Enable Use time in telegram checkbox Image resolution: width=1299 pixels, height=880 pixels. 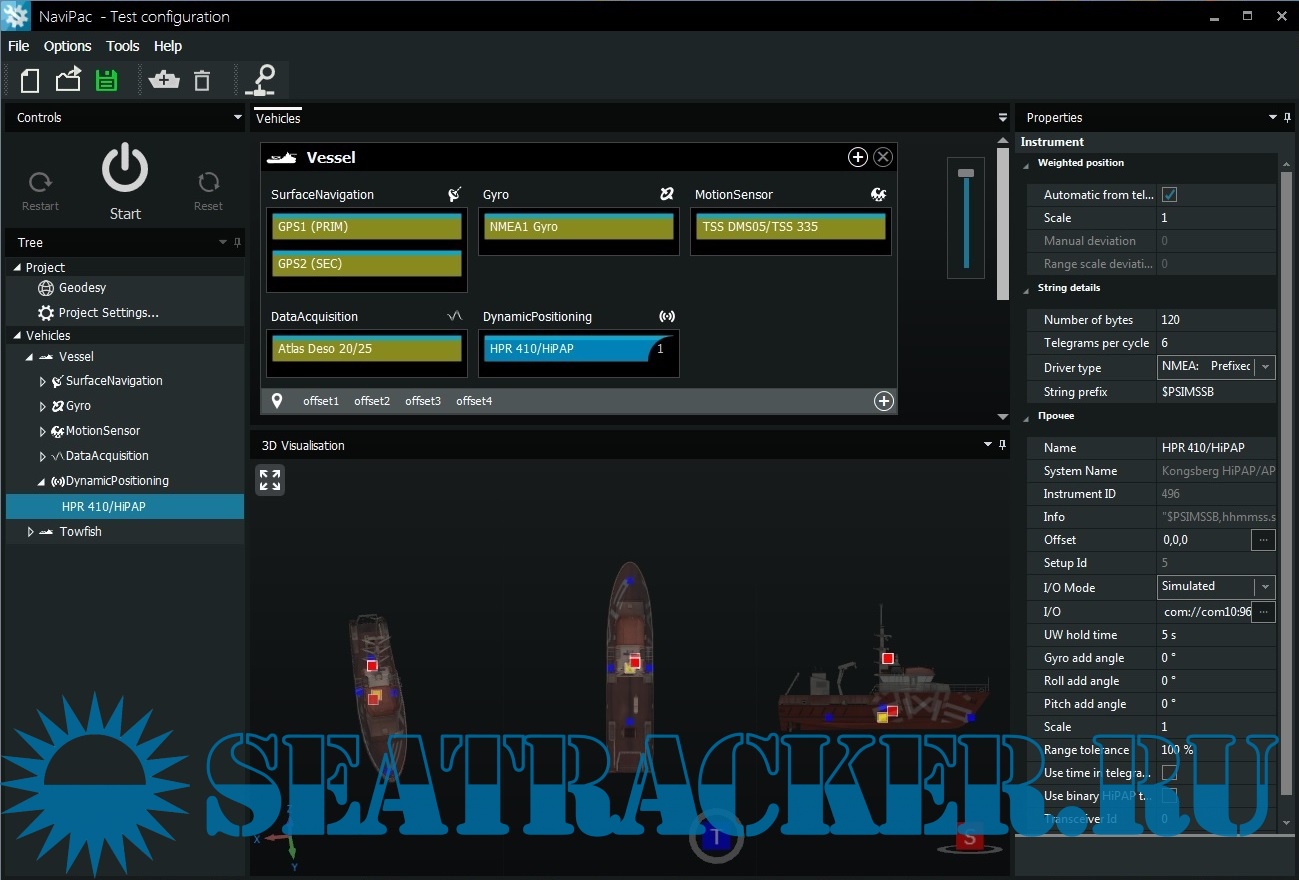[1168, 773]
